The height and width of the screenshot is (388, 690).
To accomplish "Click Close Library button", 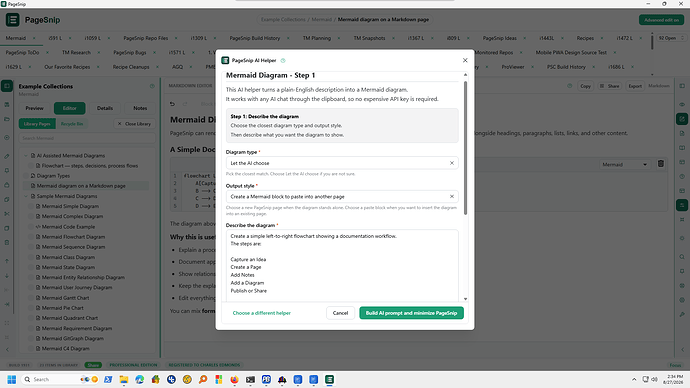I will click(134, 124).
